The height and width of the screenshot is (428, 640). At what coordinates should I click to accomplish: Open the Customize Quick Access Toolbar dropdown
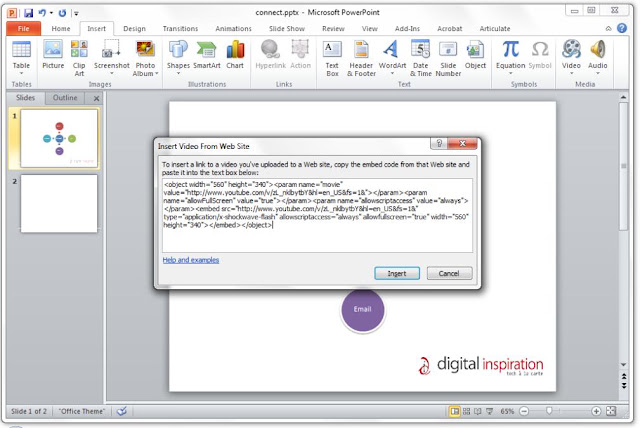point(76,13)
